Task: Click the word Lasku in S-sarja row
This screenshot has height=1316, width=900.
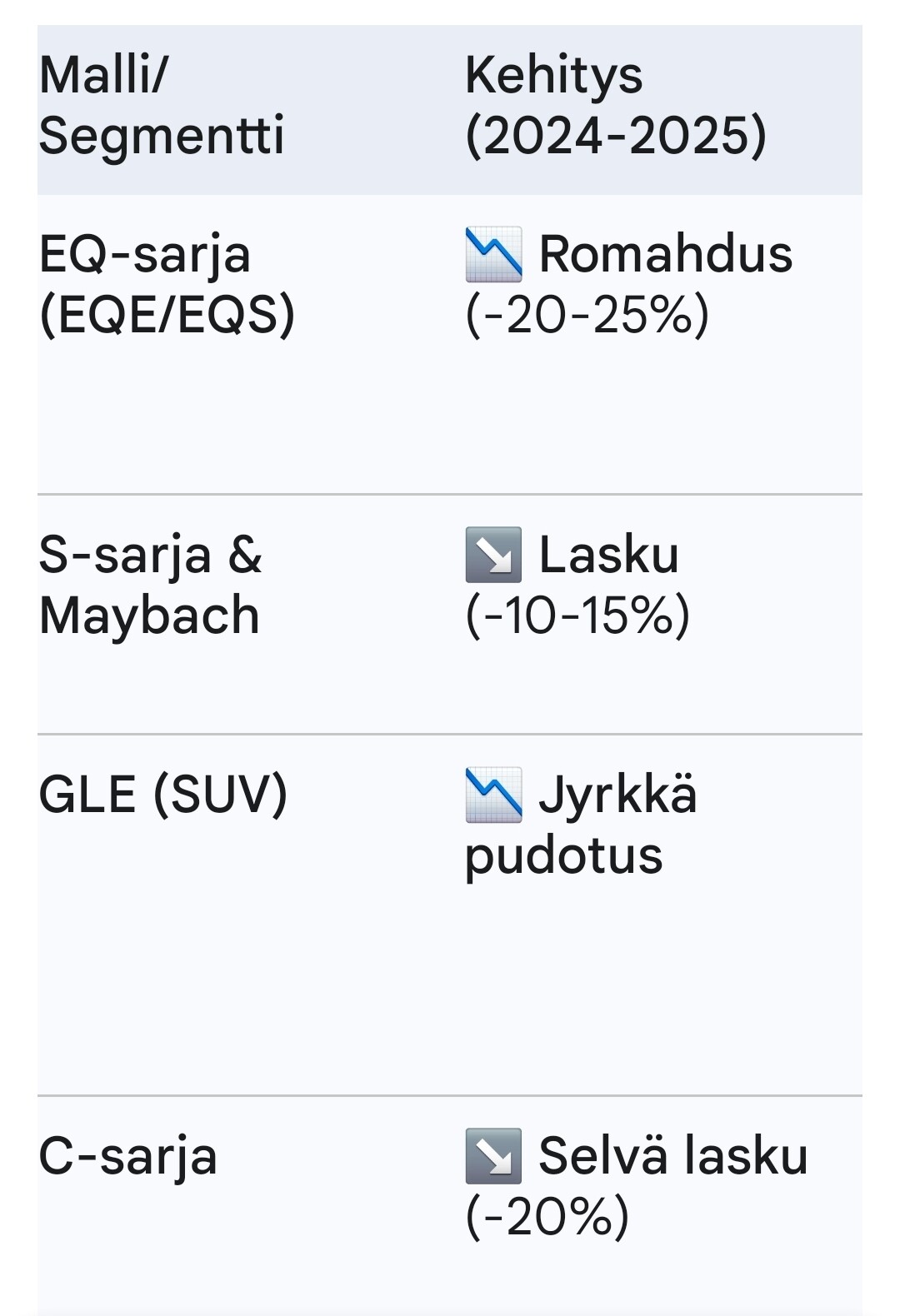Action: click(x=608, y=555)
